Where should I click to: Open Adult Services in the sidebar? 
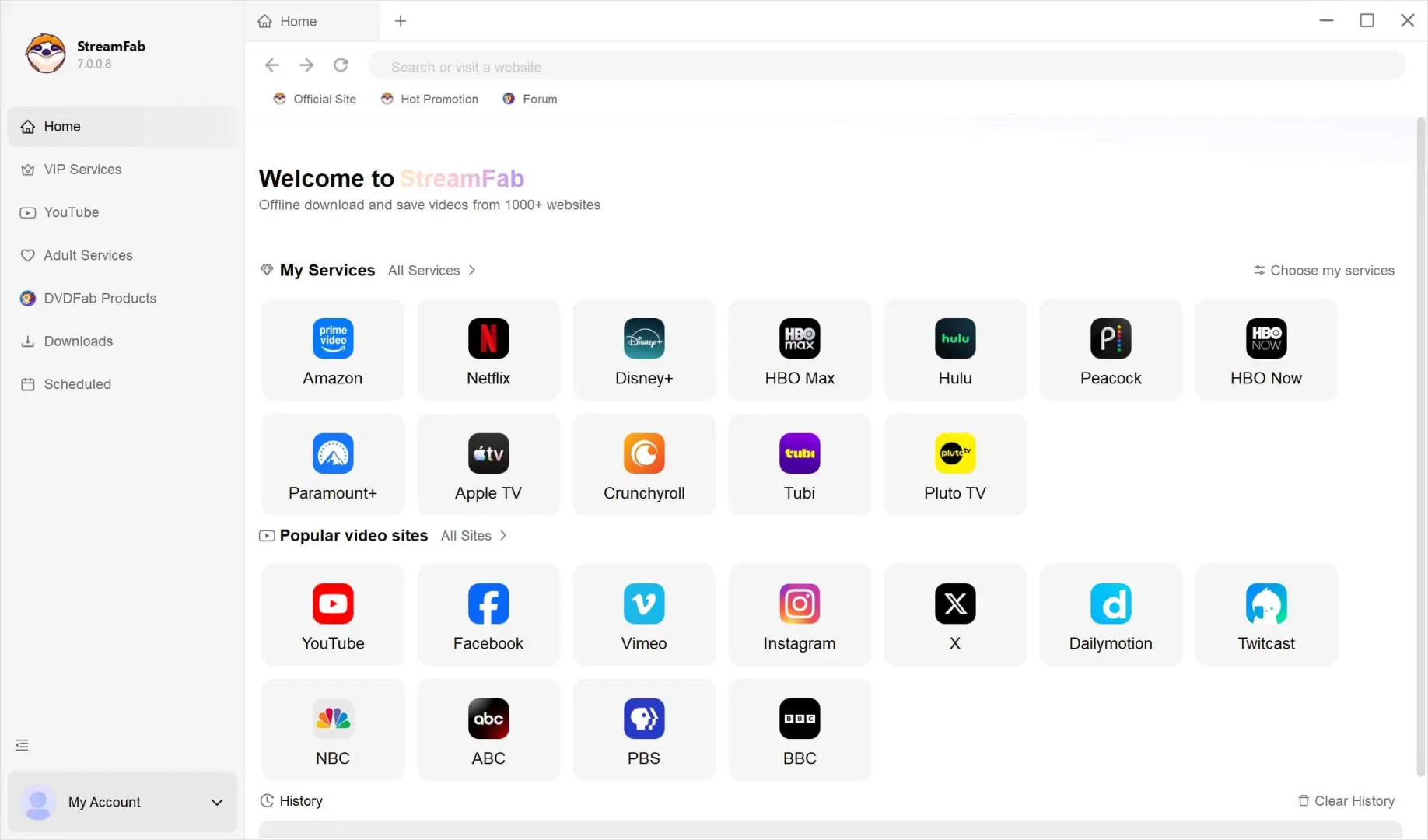click(x=123, y=255)
